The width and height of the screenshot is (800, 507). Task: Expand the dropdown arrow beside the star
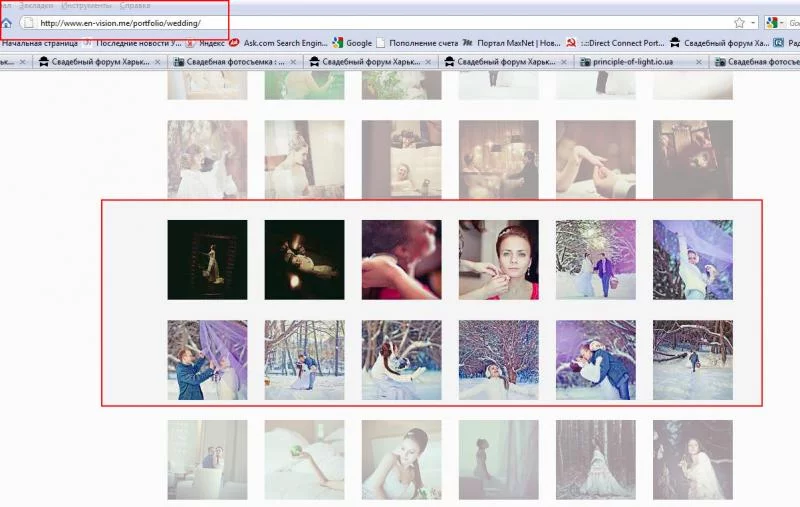click(x=753, y=22)
